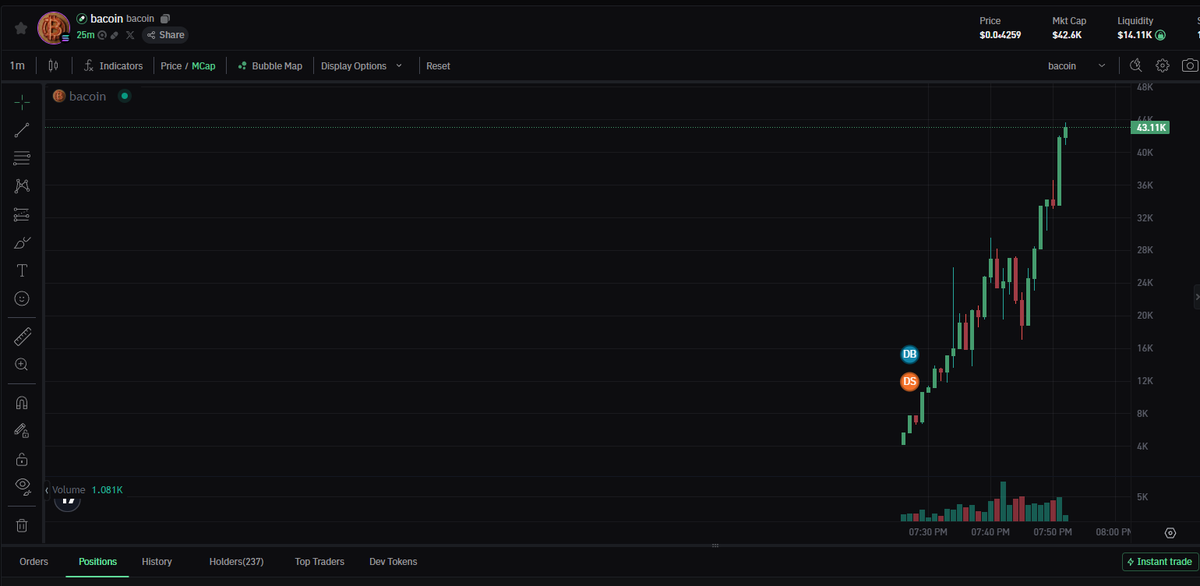Toggle stay in drawing mode

22,431
